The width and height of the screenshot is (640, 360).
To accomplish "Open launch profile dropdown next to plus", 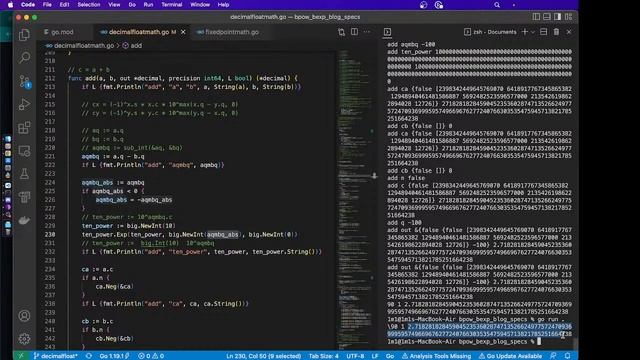I will coord(533,32).
